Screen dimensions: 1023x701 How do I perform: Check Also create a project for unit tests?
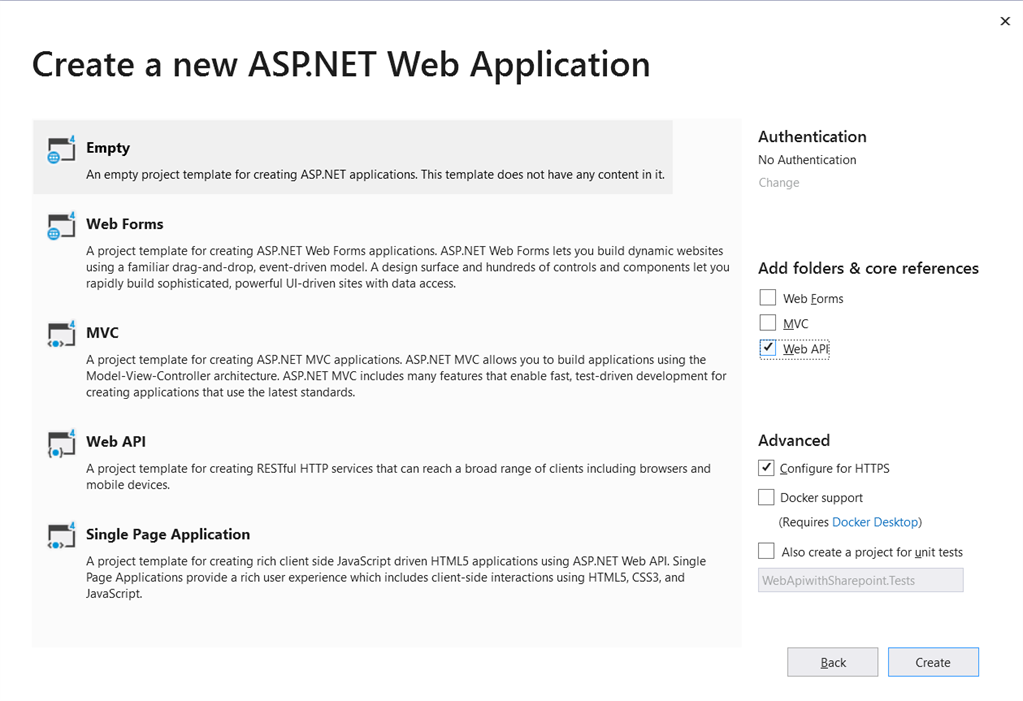[765, 550]
